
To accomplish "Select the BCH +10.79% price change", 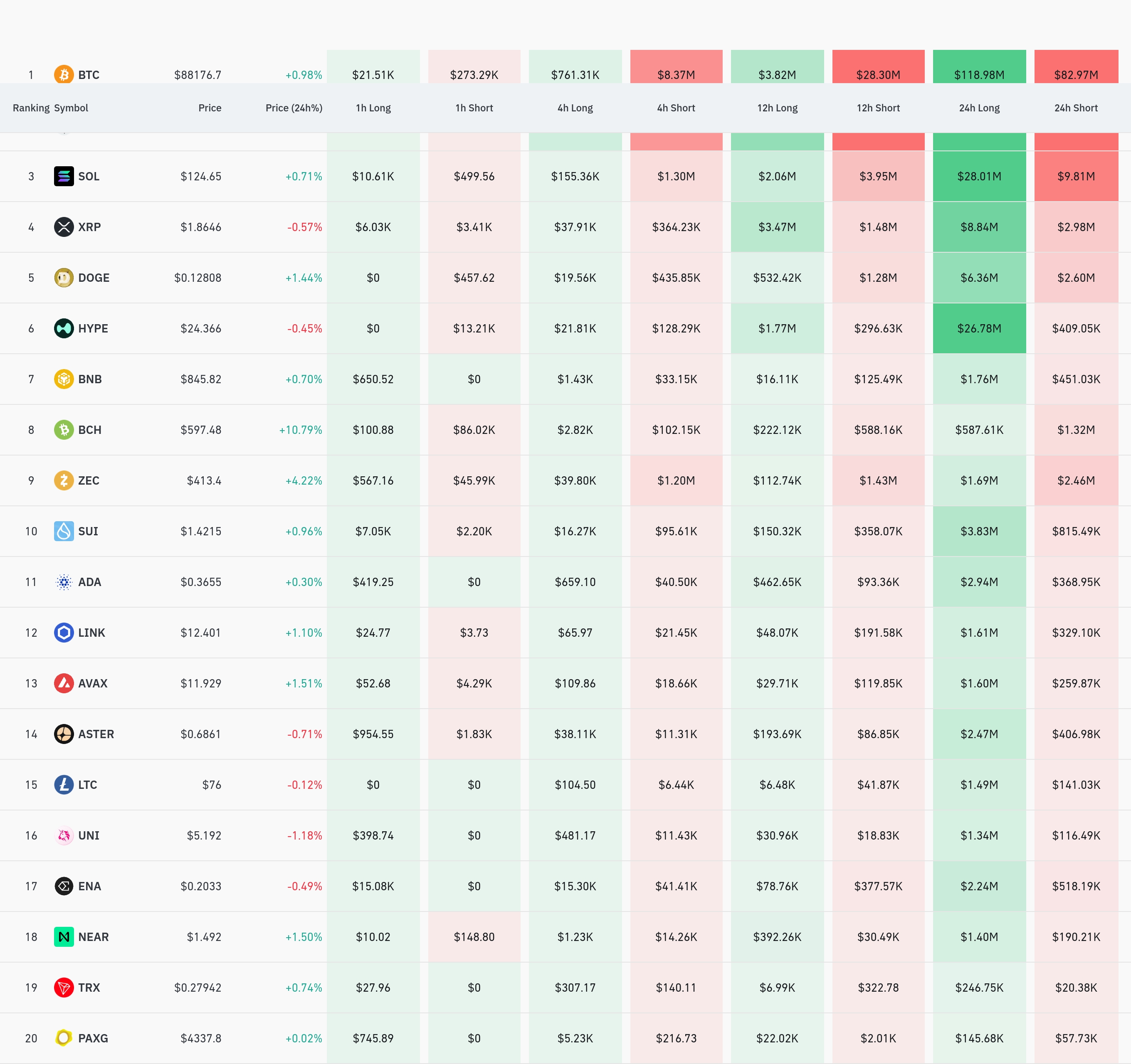I will tap(300, 430).
